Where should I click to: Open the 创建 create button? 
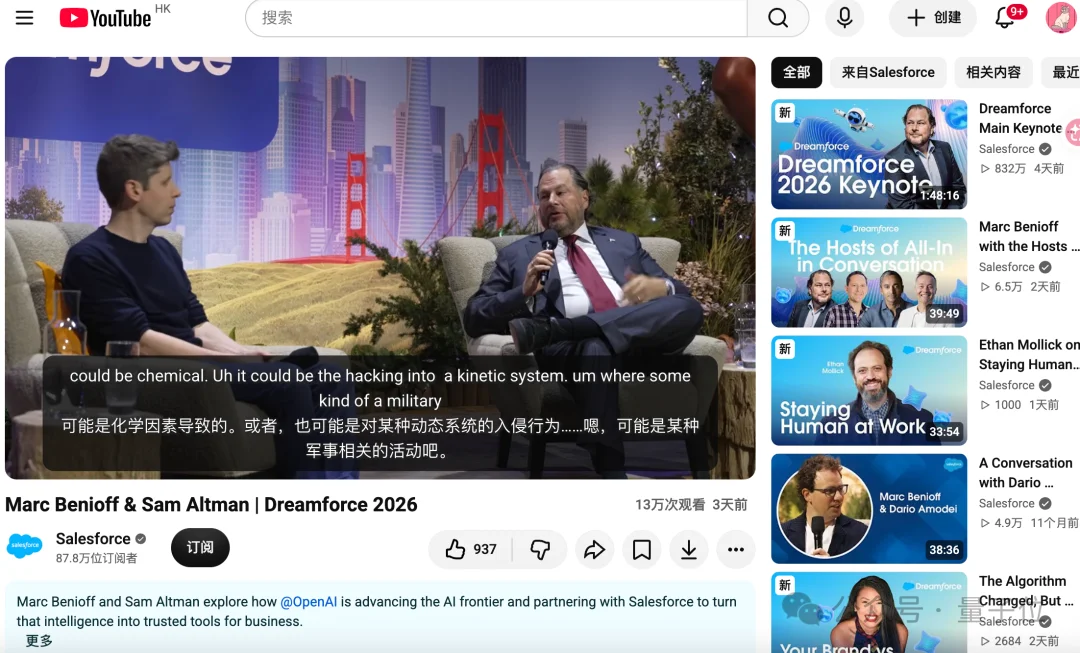(x=933, y=18)
